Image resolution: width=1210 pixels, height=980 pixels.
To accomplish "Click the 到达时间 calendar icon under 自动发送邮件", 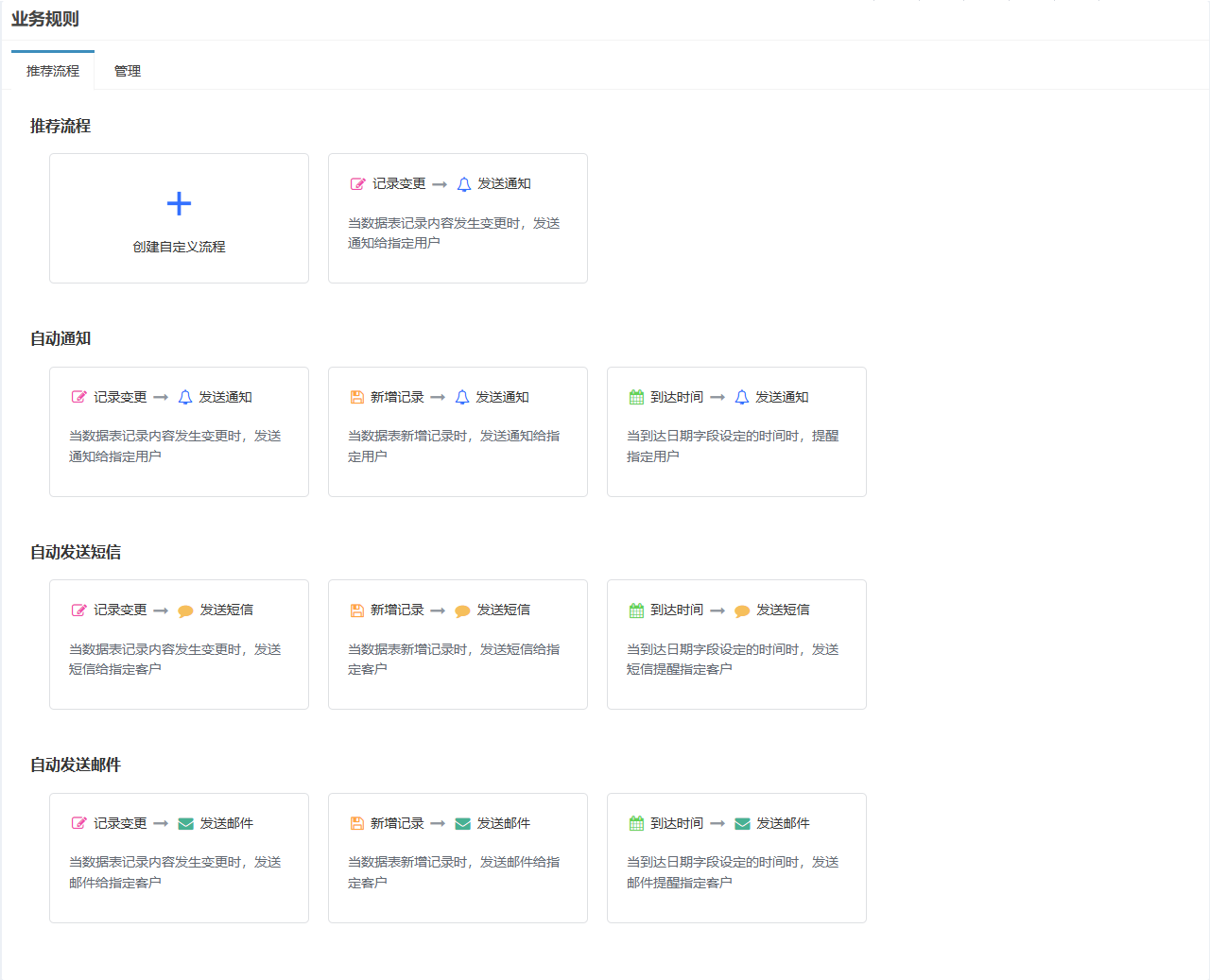I will click(x=636, y=823).
